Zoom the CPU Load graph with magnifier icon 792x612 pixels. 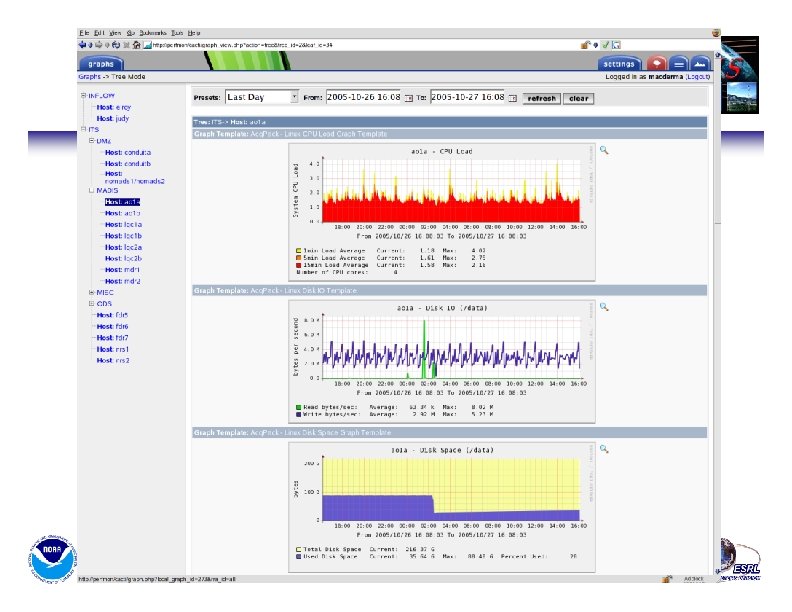pyautogui.click(x=604, y=150)
